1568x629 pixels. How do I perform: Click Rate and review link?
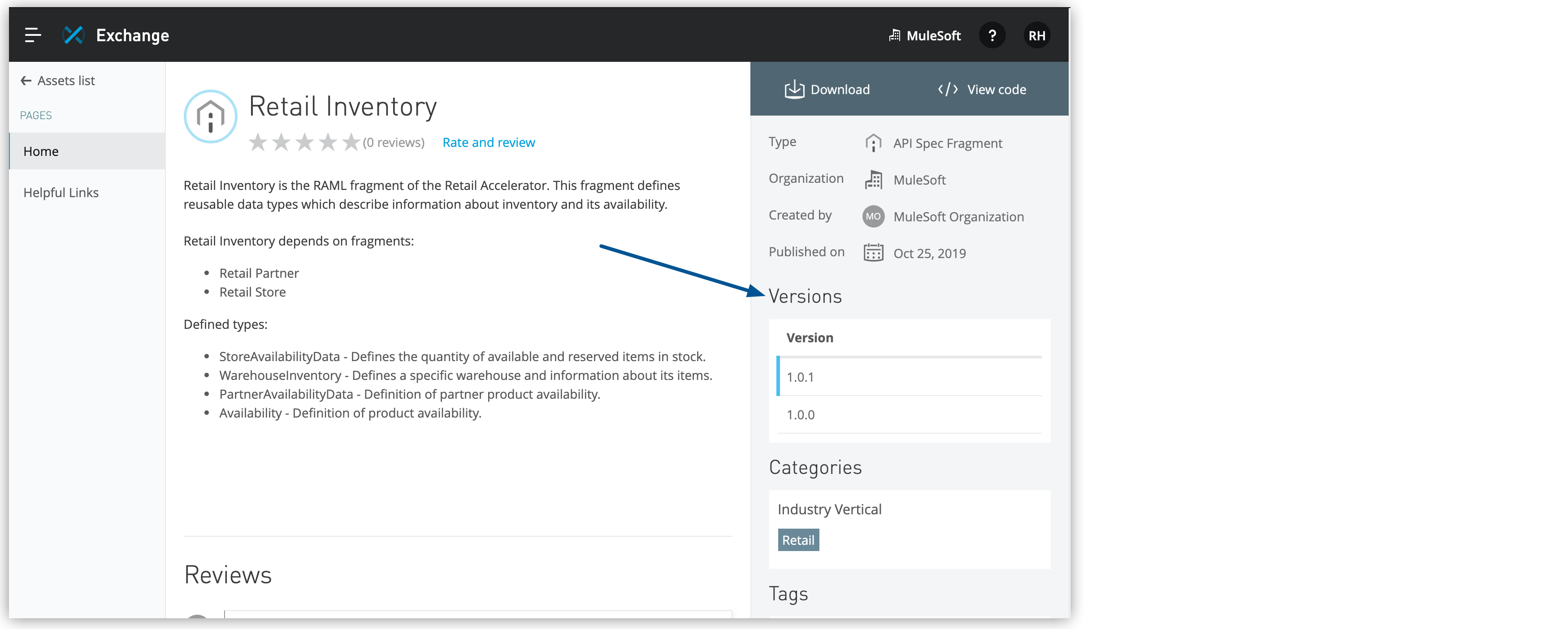[x=489, y=142]
